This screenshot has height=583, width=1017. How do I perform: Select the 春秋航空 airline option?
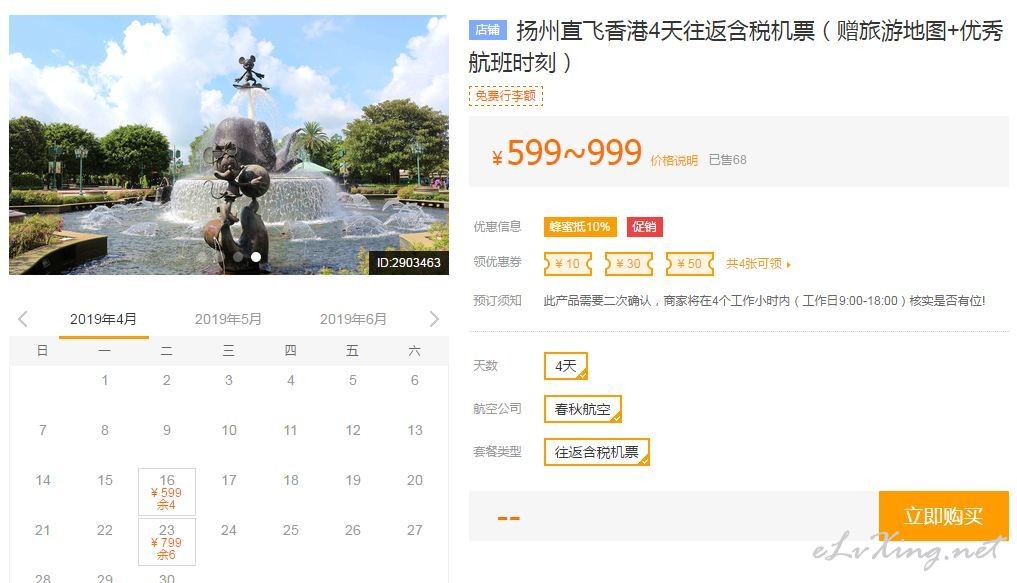point(582,409)
